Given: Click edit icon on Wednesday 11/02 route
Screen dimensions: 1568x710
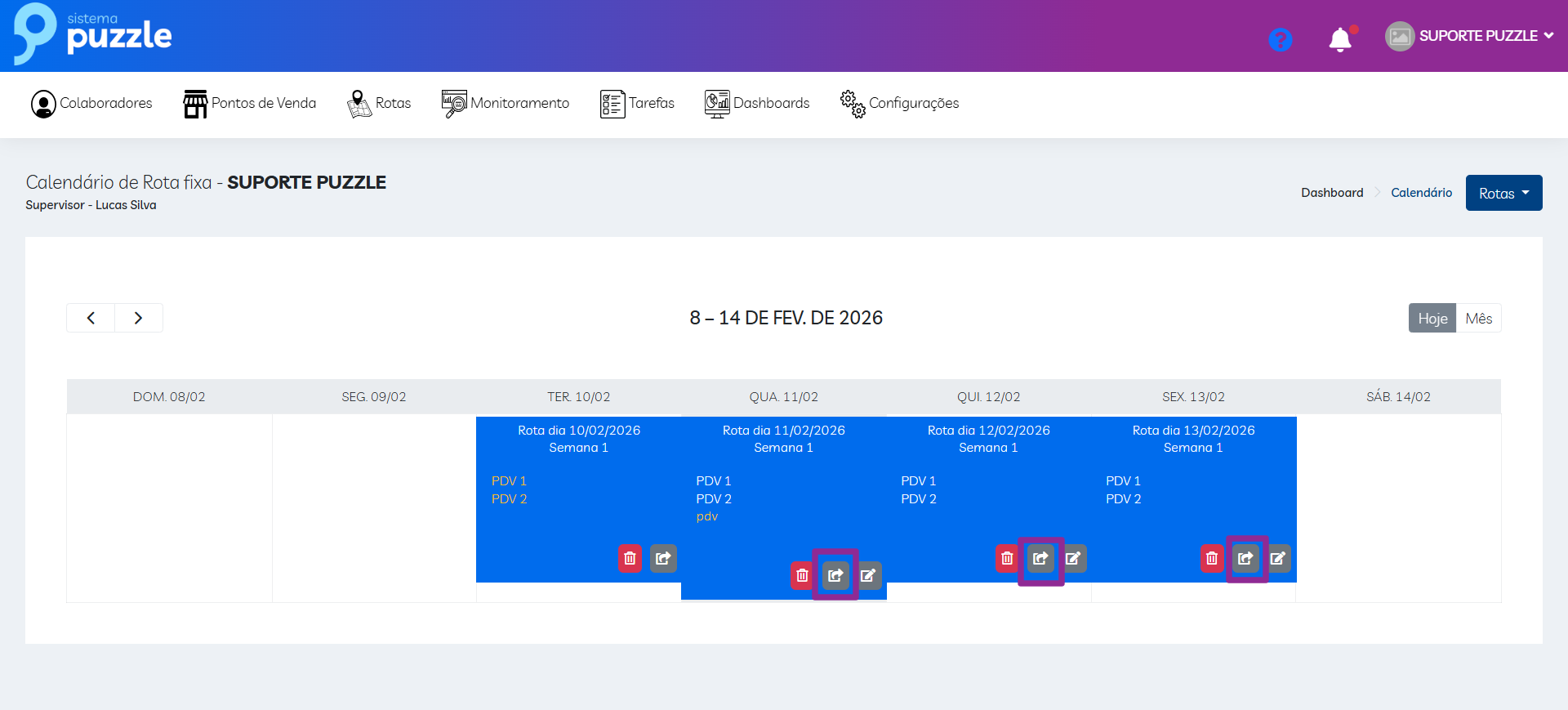Looking at the screenshot, I should [x=868, y=575].
